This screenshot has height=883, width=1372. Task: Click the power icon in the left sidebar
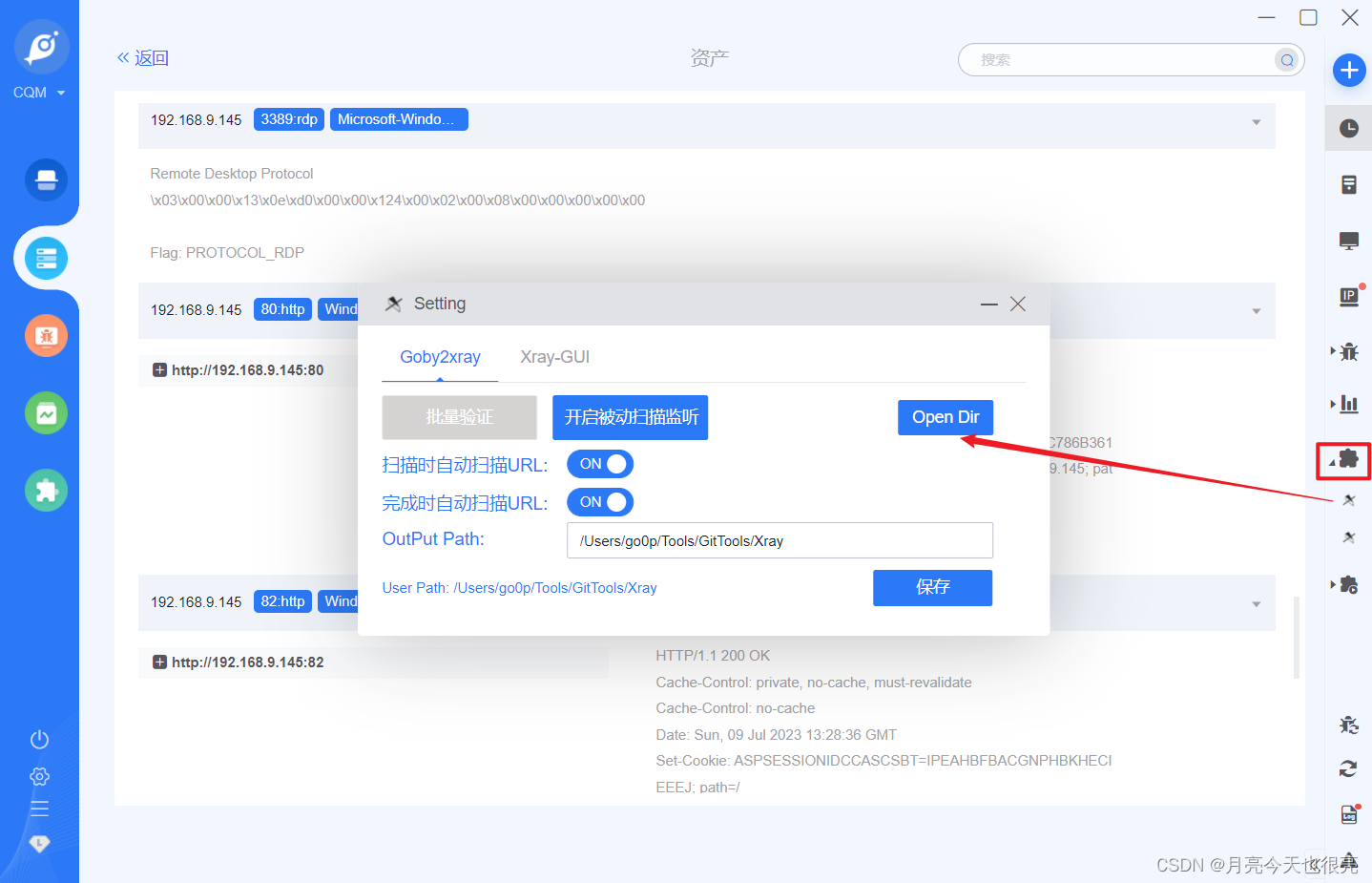click(x=39, y=739)
